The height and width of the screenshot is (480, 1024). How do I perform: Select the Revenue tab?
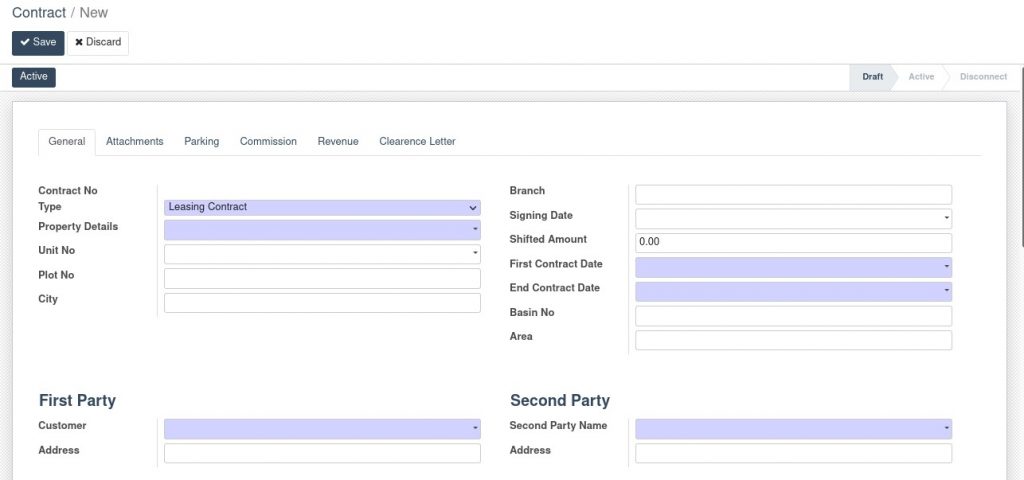tap(338, 142)
